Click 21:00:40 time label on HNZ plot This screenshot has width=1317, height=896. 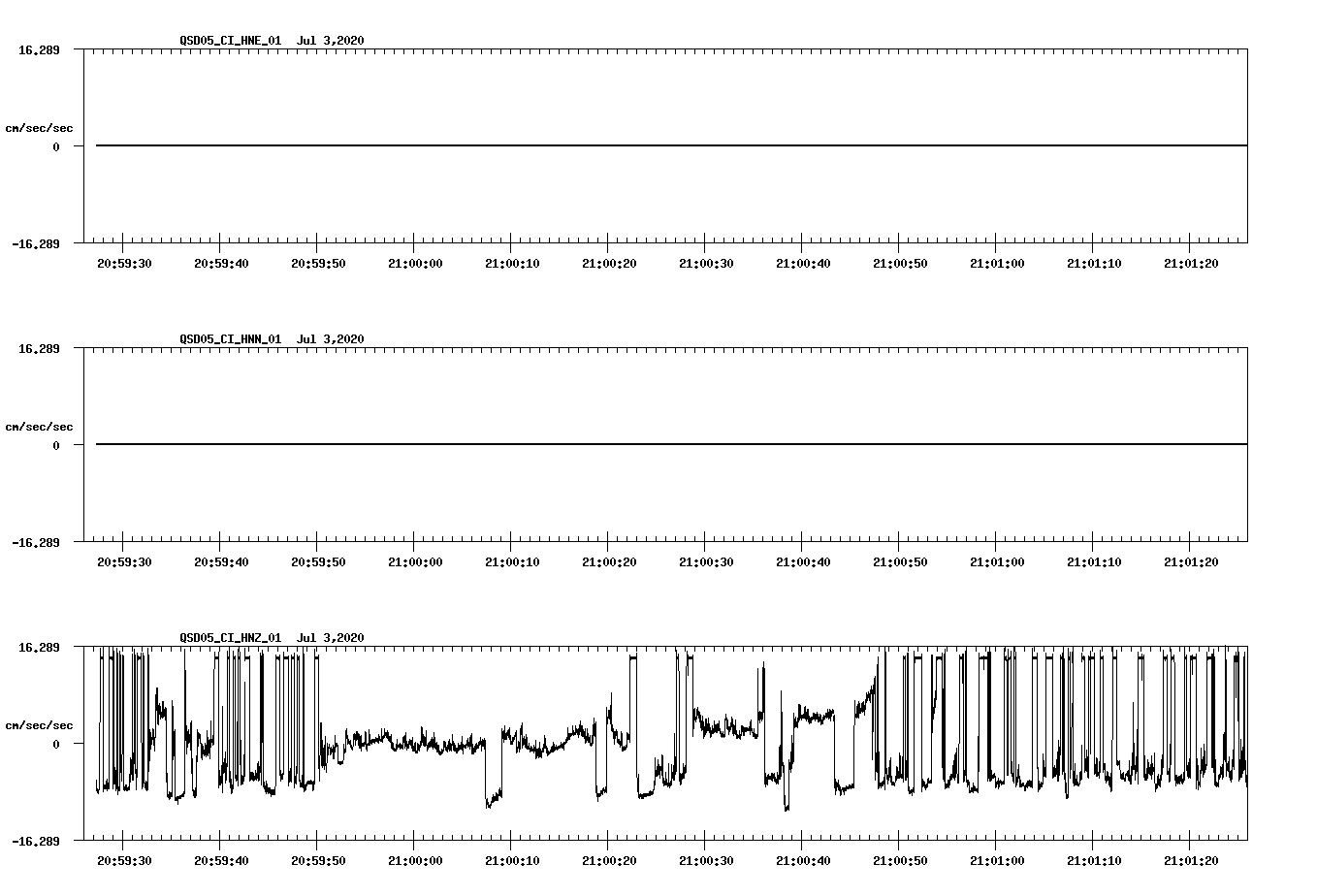click(x=803, y=861)
